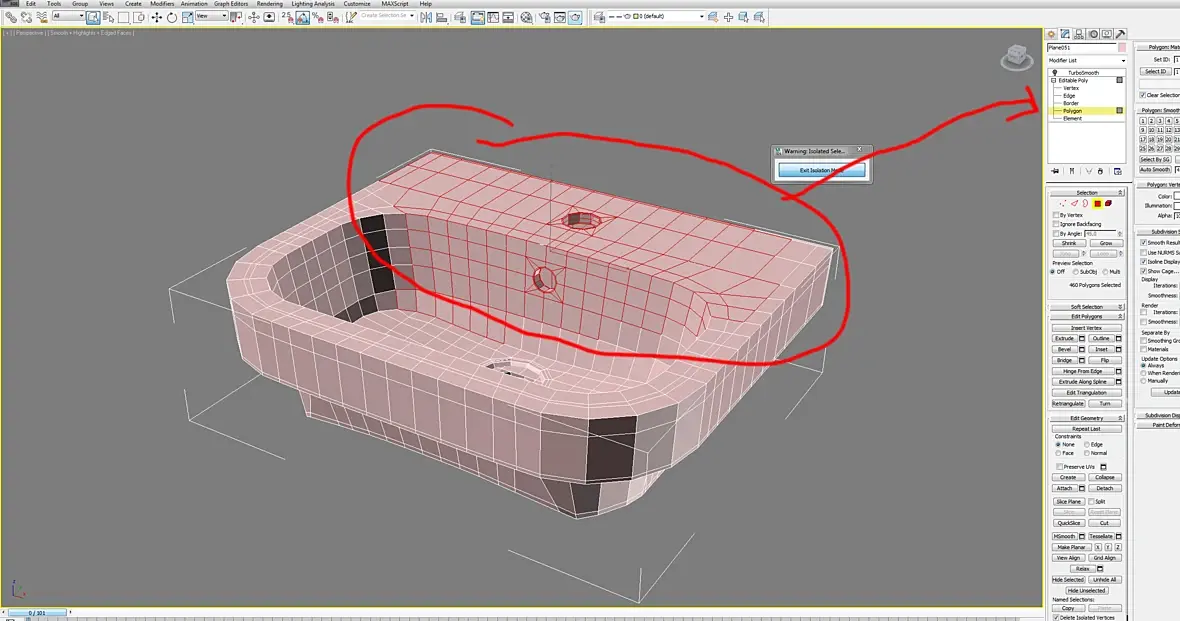The height and width of the screenshot is (621, 1180).
Task: Open the Modifiers menu
Action: (x=162, y=4)
